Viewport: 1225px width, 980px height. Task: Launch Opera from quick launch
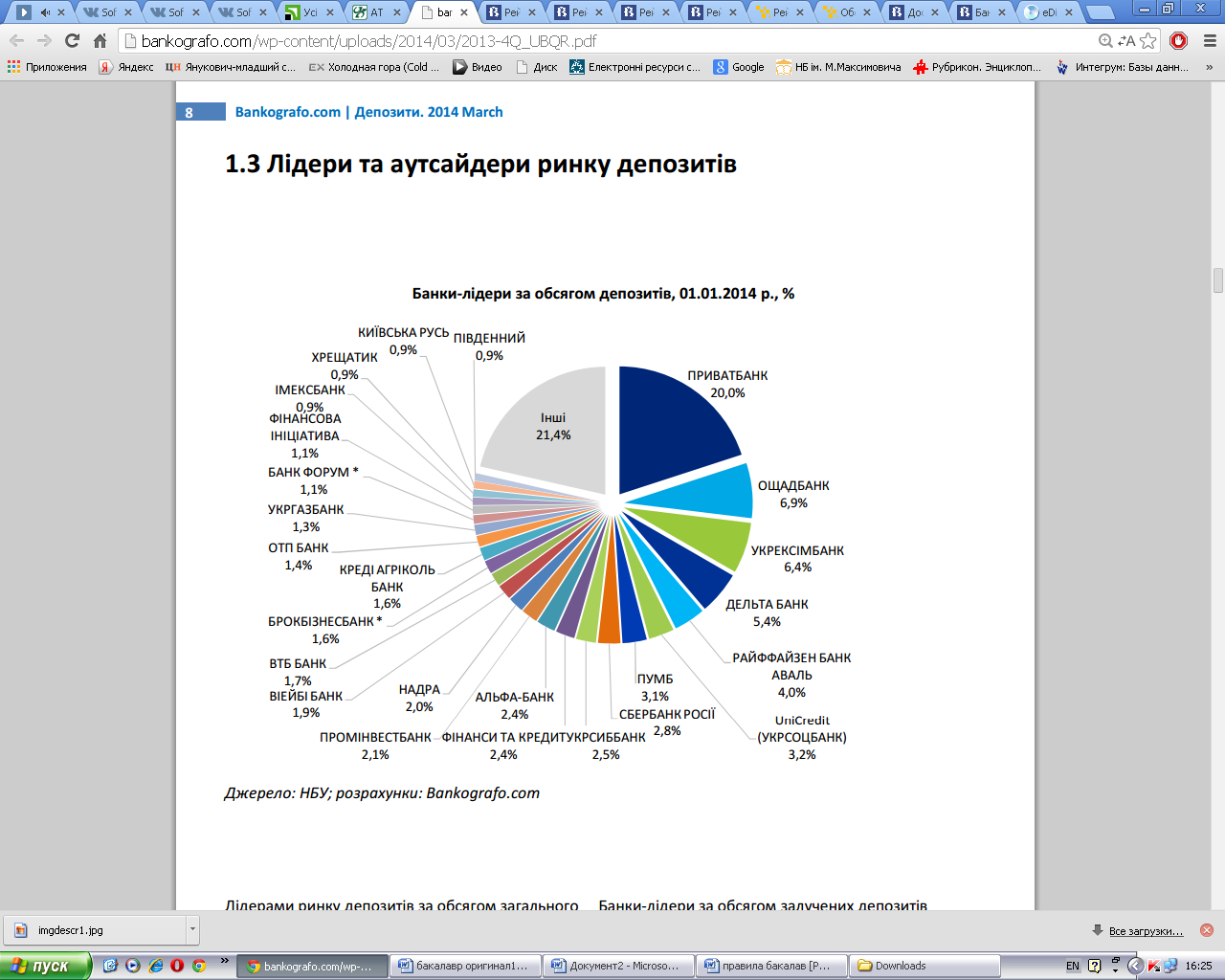tap(177, 966)
